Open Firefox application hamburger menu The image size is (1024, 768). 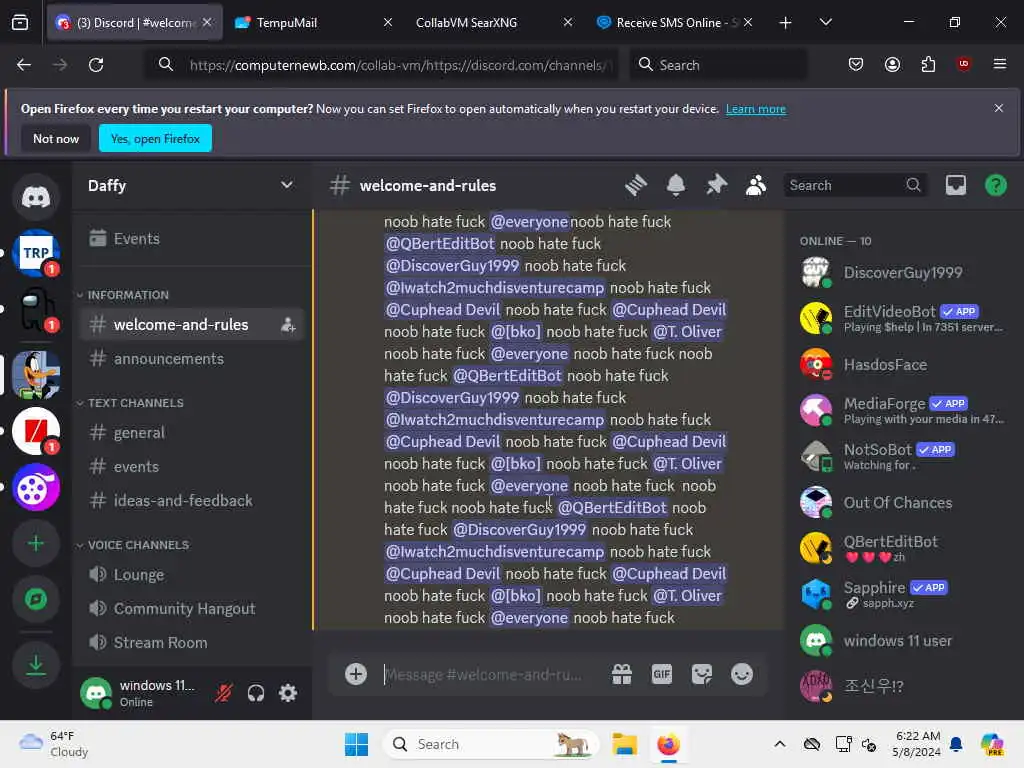tap(1000, 64)
